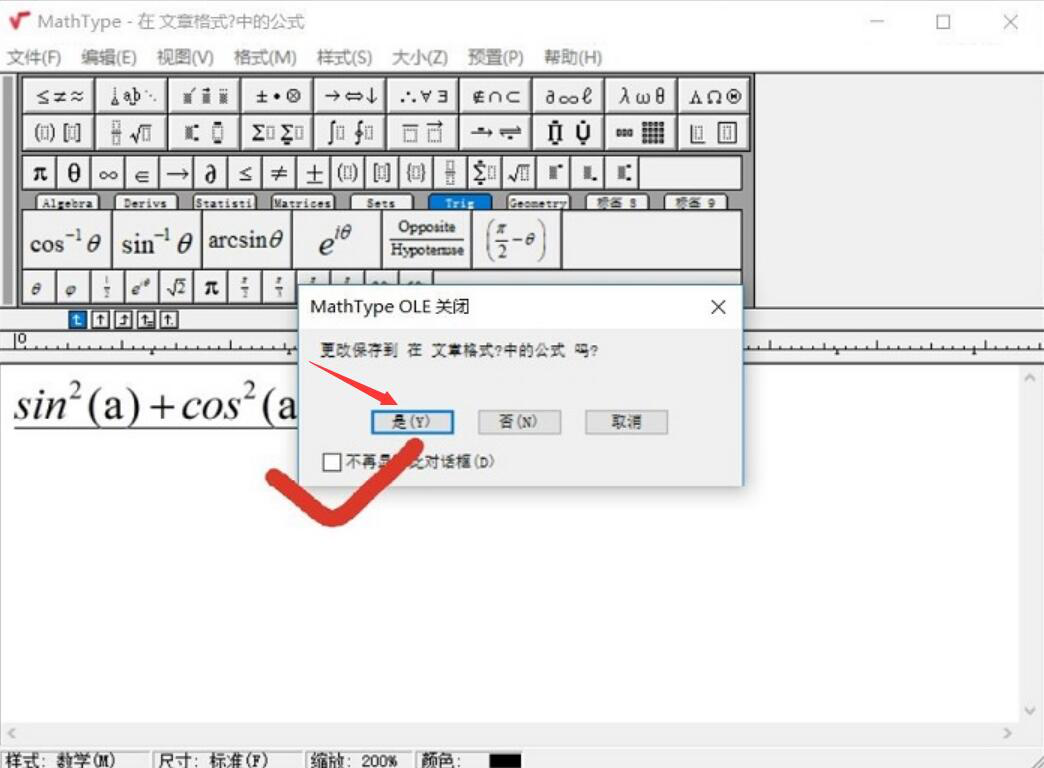Open underbar and overbar templates palette
This screenshot has width=1044, height=768.
coord(423,133)
